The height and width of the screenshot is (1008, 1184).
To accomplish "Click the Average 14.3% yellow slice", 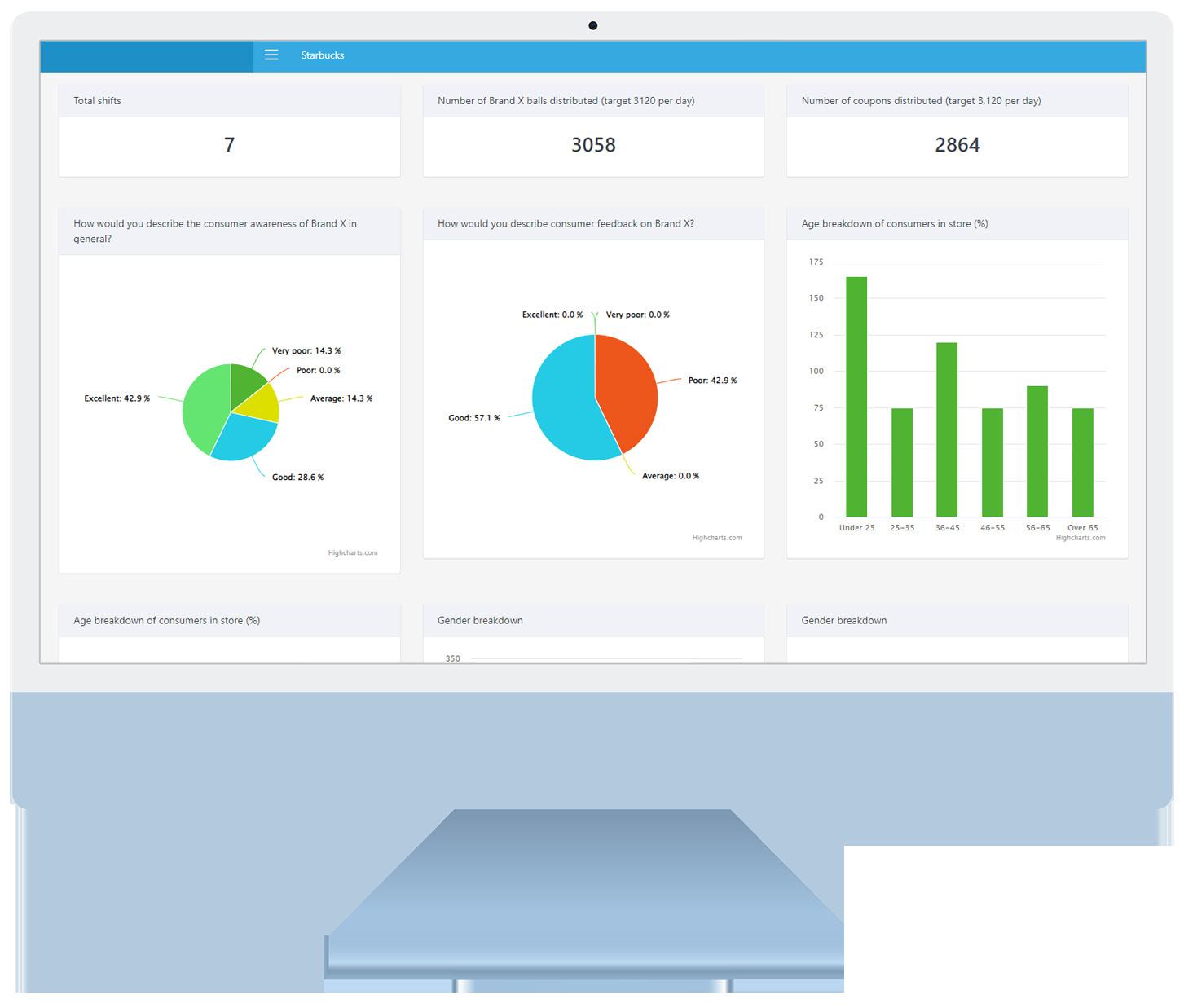I will point(261,404).
